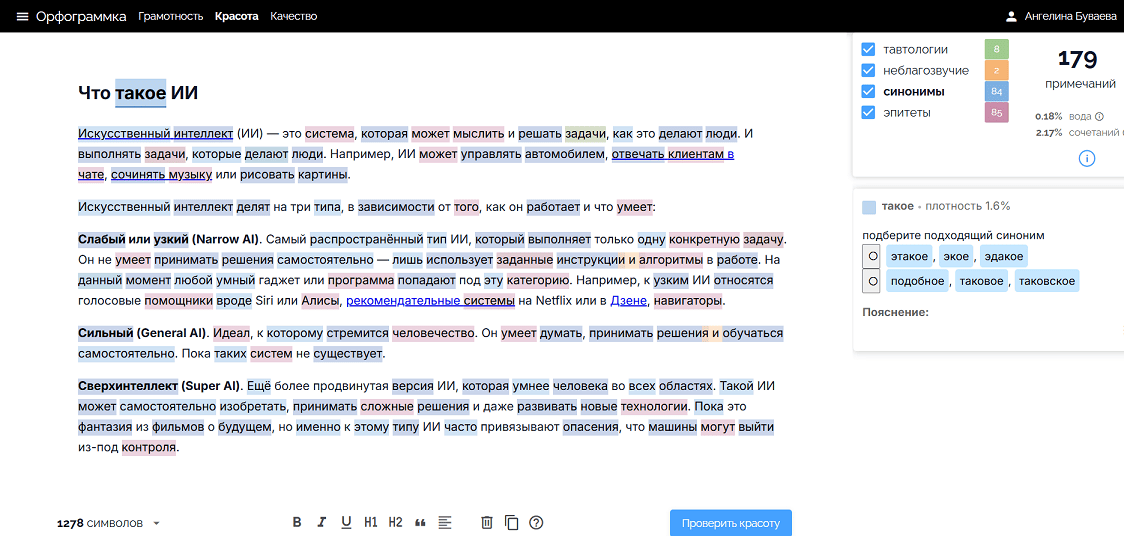Underline text using the U icon
This screenshot has height=536, width=1124.
tap(346, 522)
